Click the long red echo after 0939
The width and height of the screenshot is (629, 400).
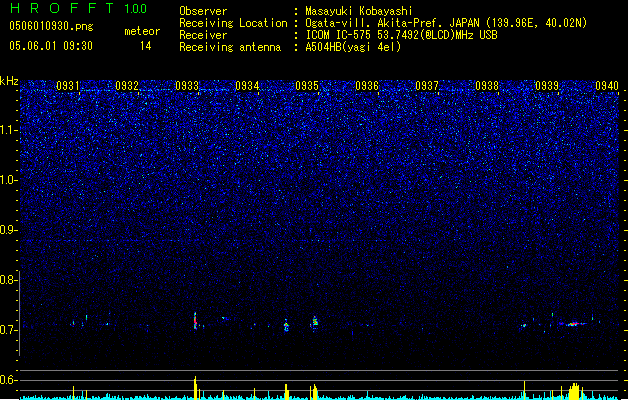[574, 324]
